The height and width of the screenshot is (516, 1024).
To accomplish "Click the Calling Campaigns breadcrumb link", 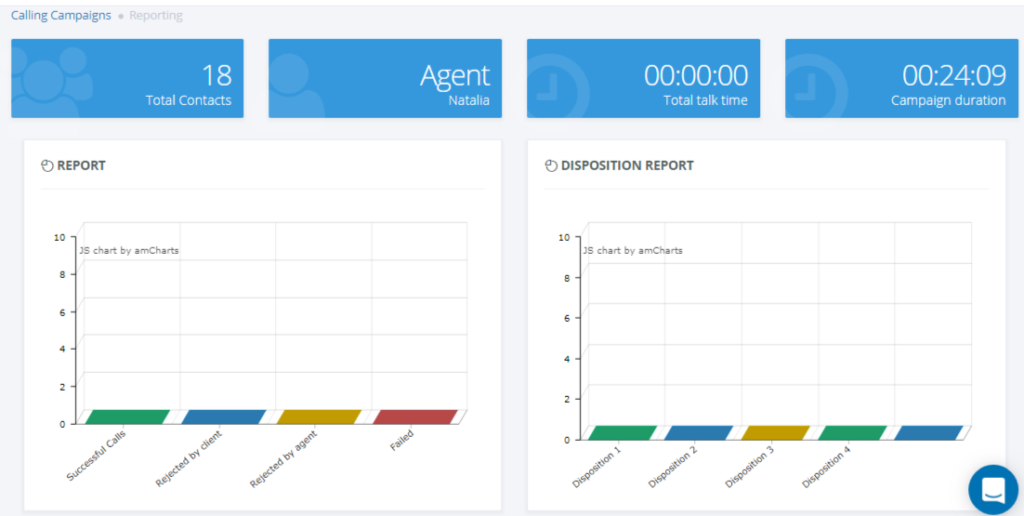I will [x=61, y=16].
